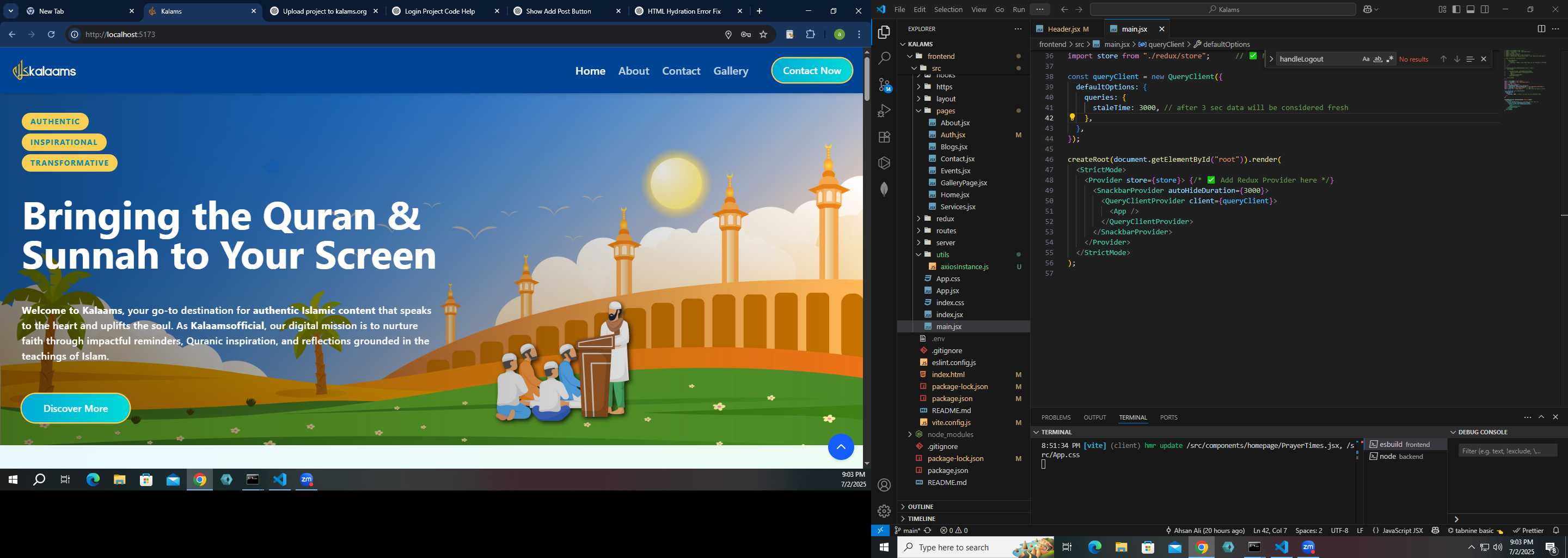
Task: Open About link in site navigation
Action: pos(634,71)
